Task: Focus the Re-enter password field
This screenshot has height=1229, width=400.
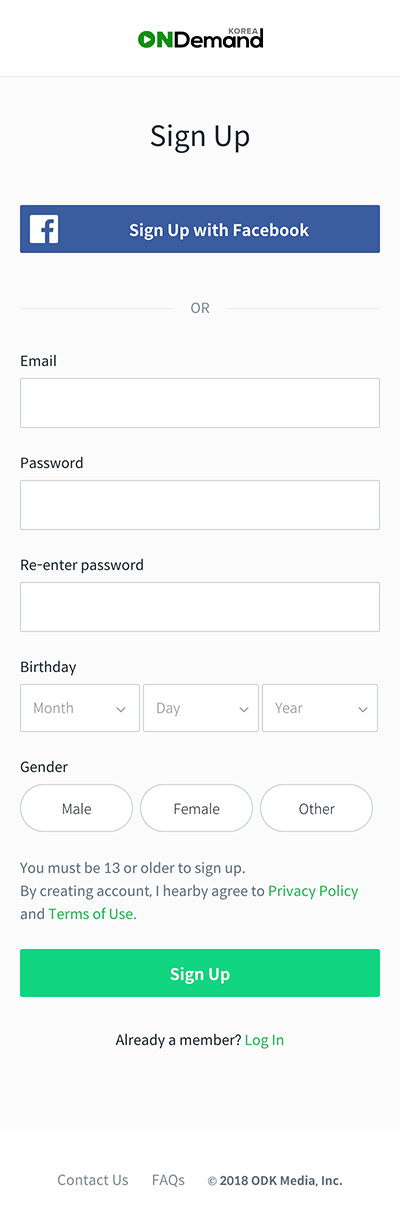Action: (200, 607)
